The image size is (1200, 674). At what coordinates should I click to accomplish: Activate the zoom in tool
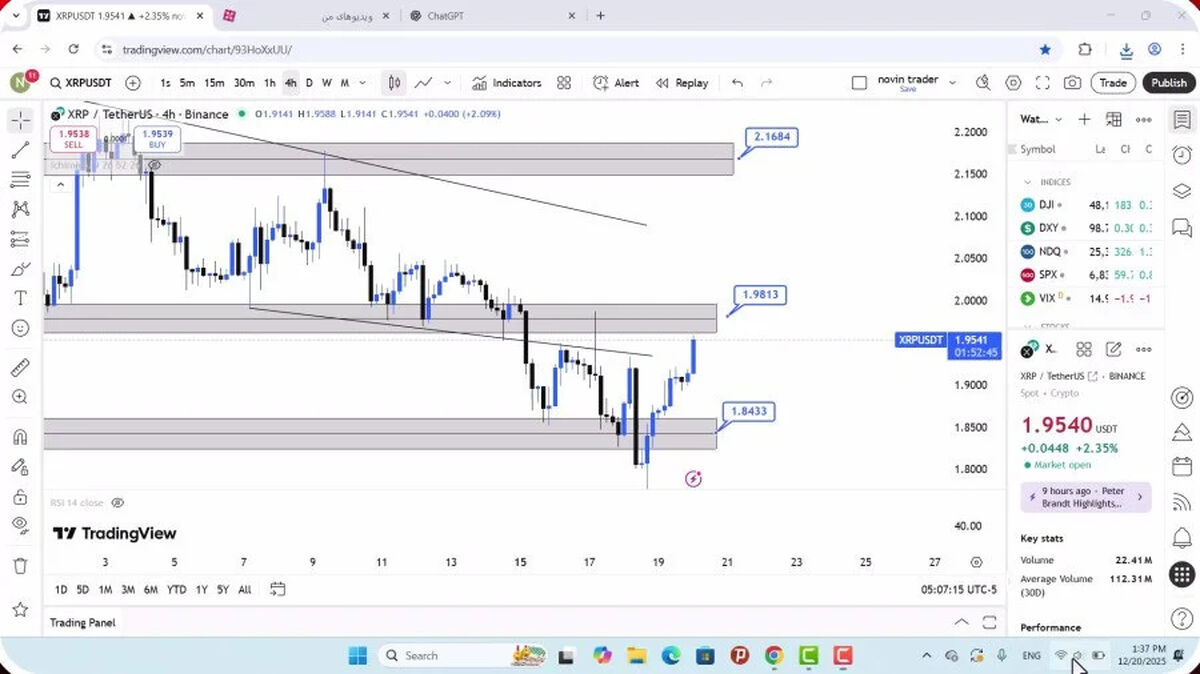pyautogui.click(x=20, y=397)
